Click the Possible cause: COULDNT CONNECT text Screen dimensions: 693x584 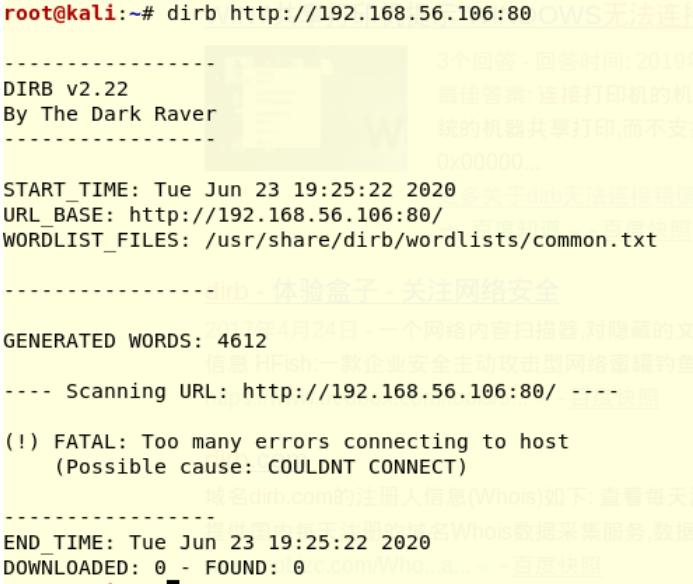(x=261, y=467)
